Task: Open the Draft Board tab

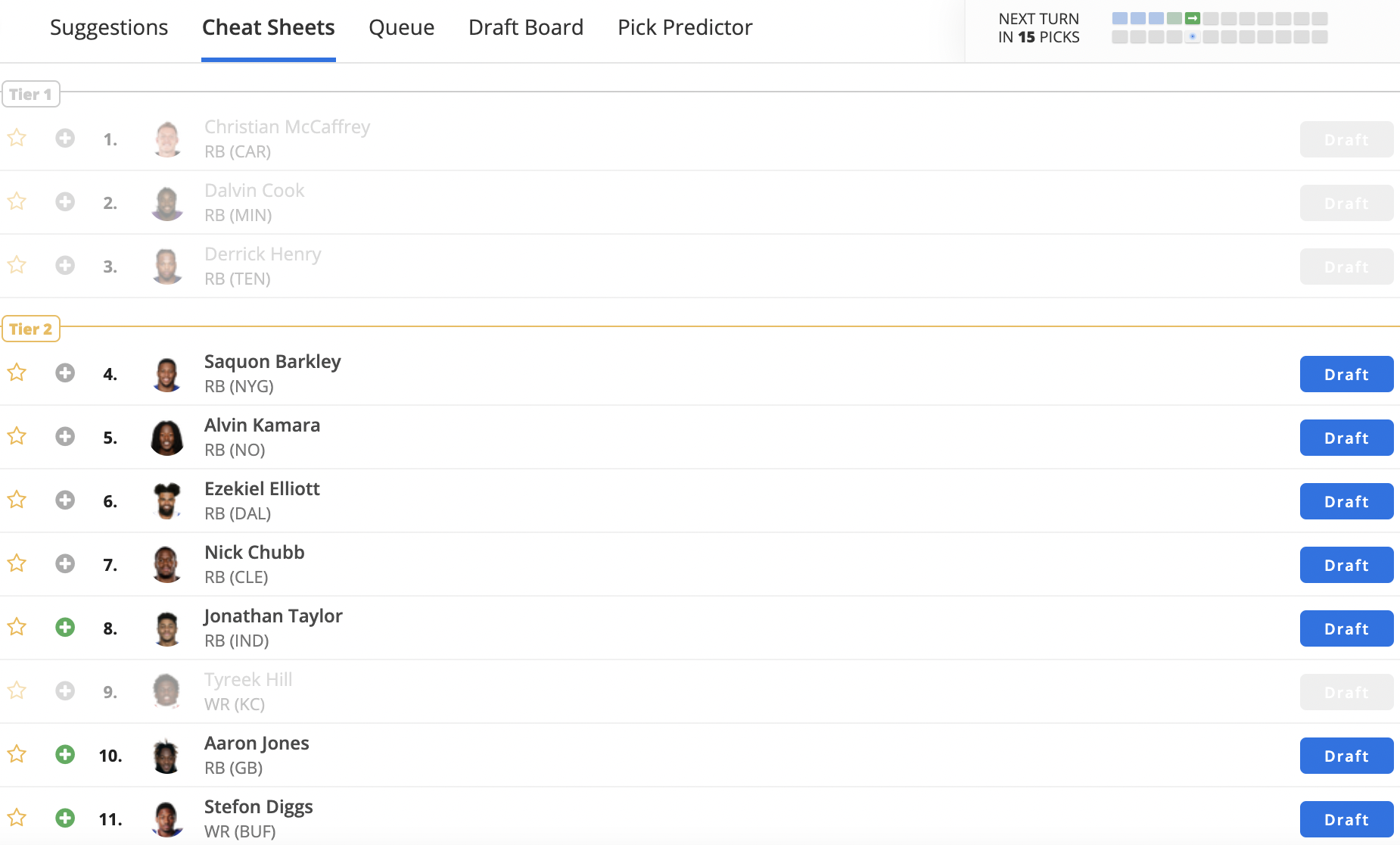Action: point(526,27)
